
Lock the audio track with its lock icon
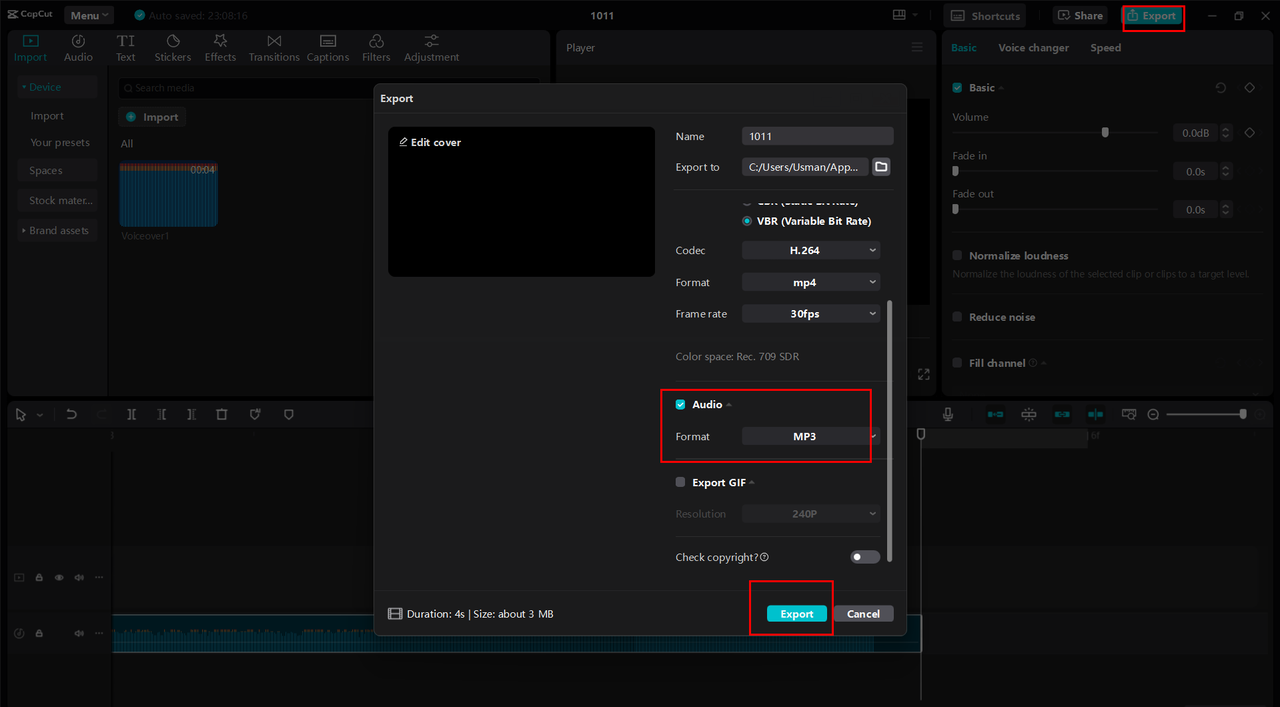39,633
